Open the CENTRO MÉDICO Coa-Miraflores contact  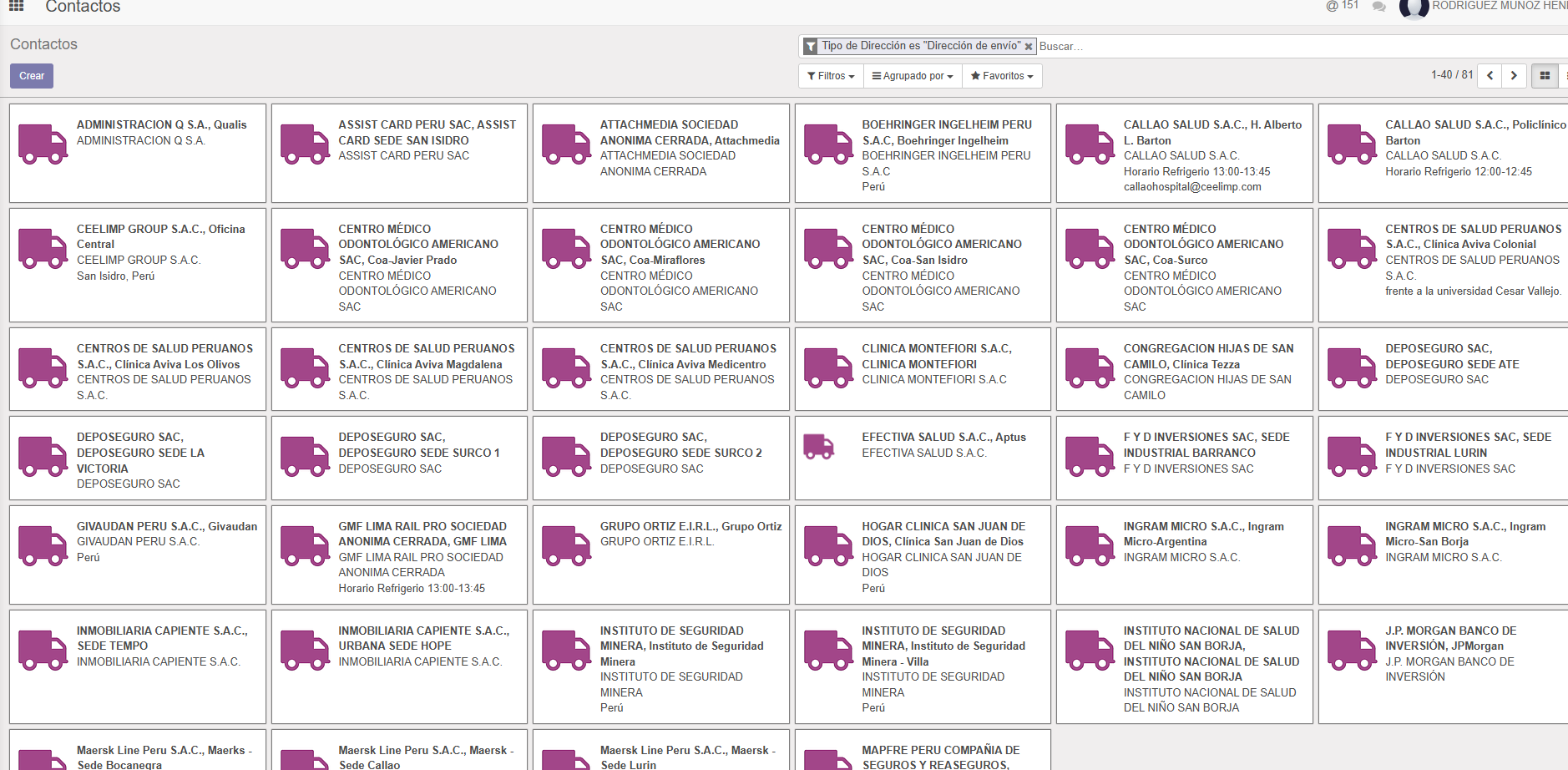pyautogui.click(x=661, y=265)
